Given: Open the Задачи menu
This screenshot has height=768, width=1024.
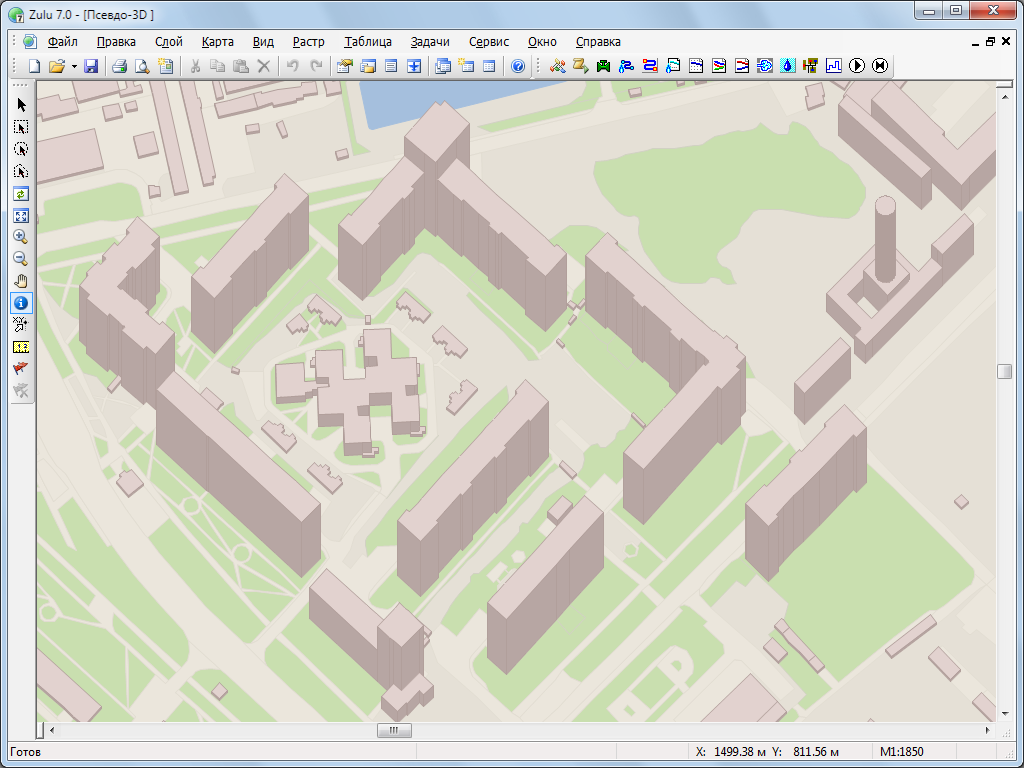Looking at the screenshot, I should 429,42.
